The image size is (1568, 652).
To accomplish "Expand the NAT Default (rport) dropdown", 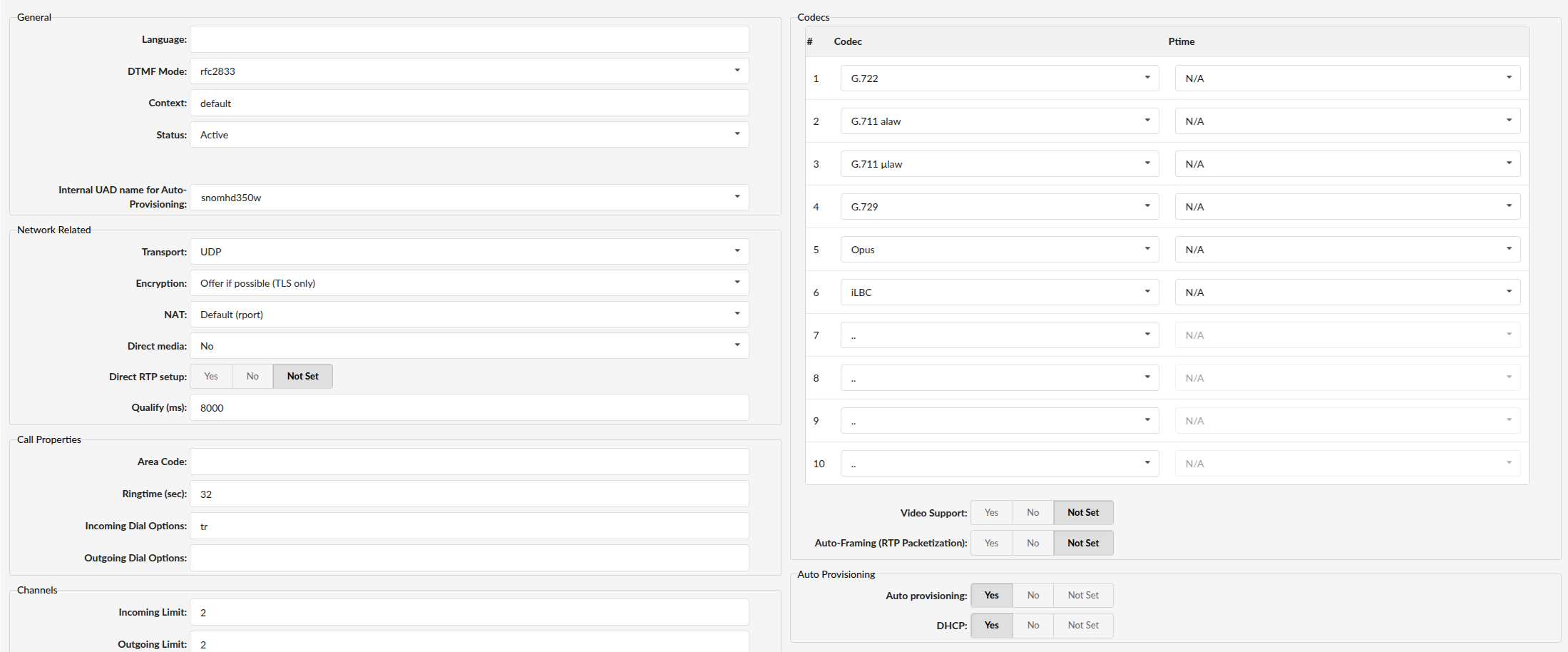I will click(x=469, y=315).
